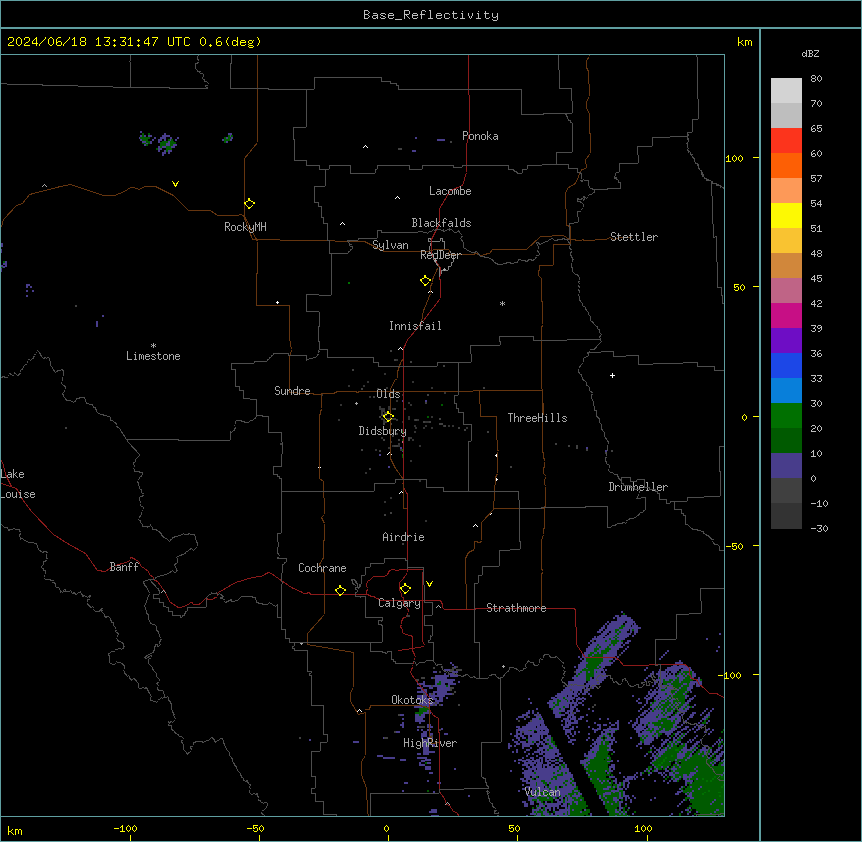Click the Innisfail city label
862x842 pixels.
click(415, 326)
